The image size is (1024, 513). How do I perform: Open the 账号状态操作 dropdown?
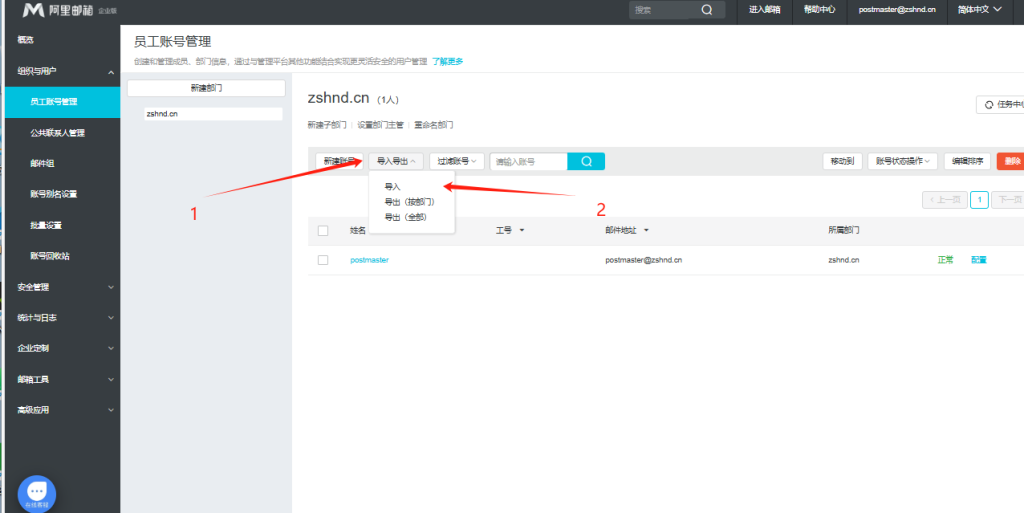coord(902,161)
